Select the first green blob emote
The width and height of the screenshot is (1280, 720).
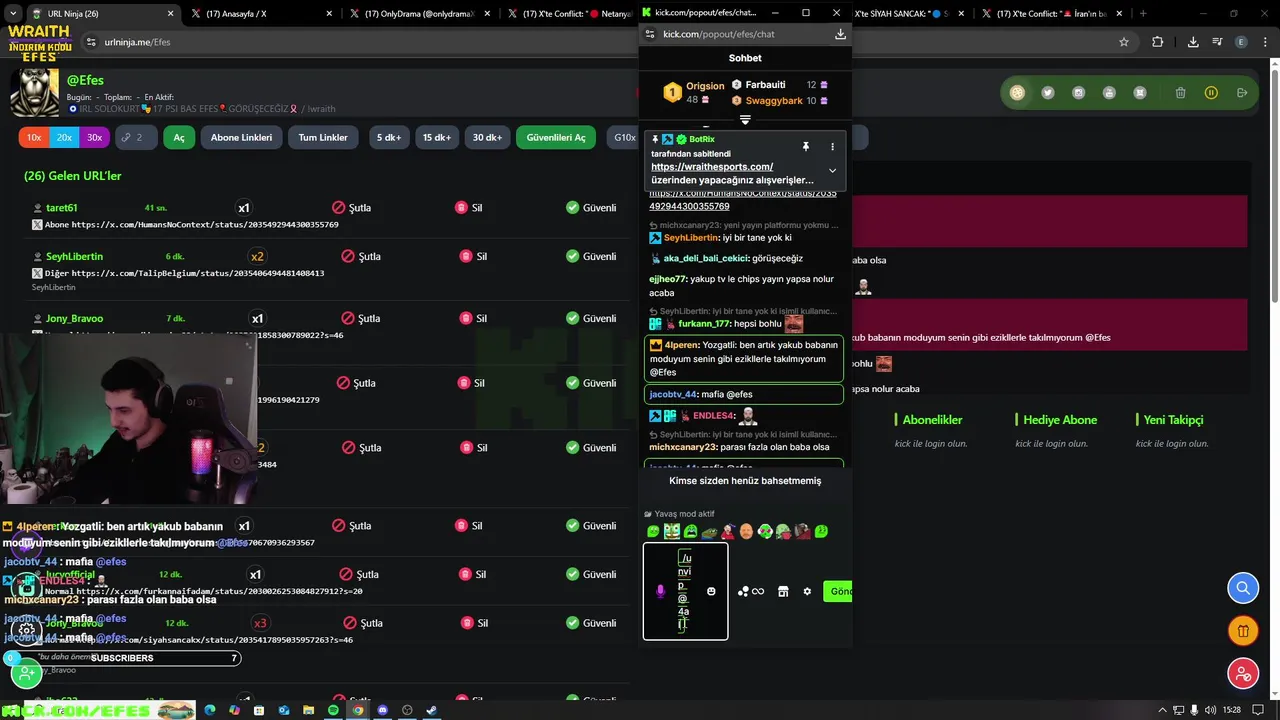pyautogui.click(x=653, y=531)
